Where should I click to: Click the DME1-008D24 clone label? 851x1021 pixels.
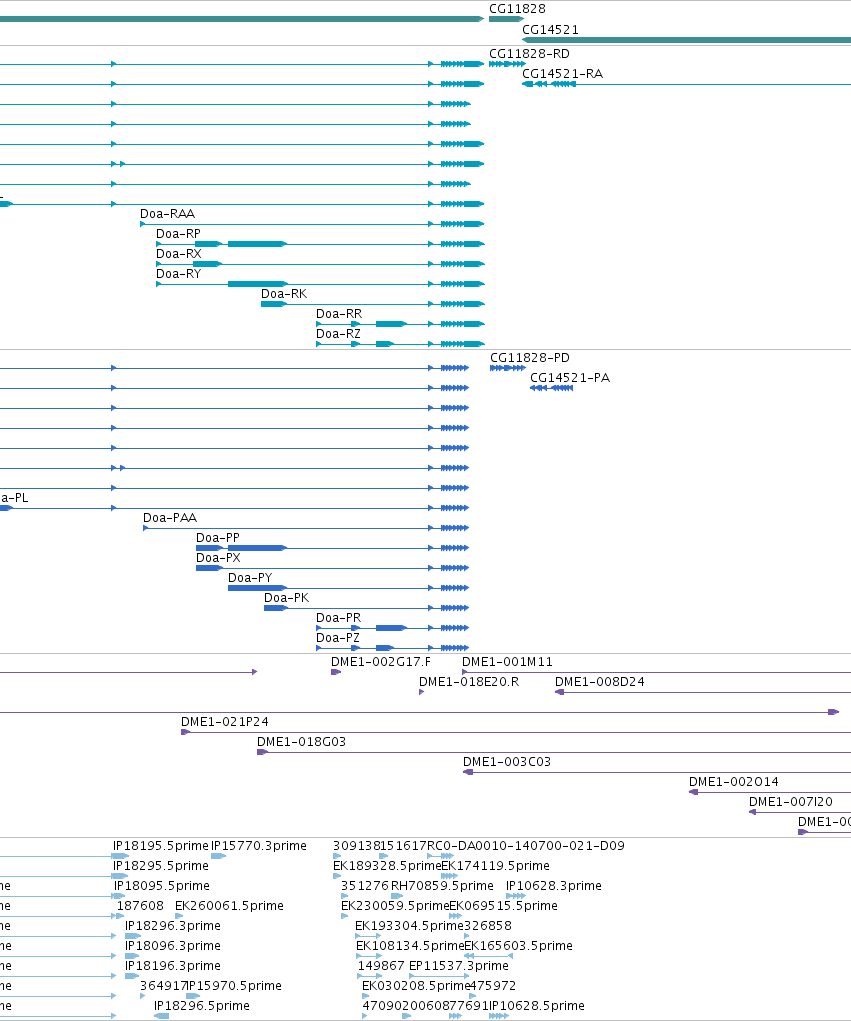click(x=600, y=682)
